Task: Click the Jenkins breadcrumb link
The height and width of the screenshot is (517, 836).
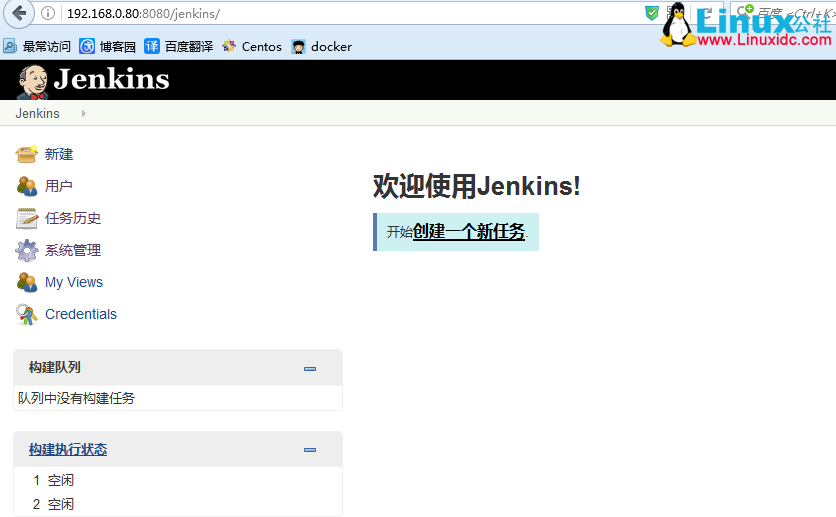Action: [x=37, y=114]
